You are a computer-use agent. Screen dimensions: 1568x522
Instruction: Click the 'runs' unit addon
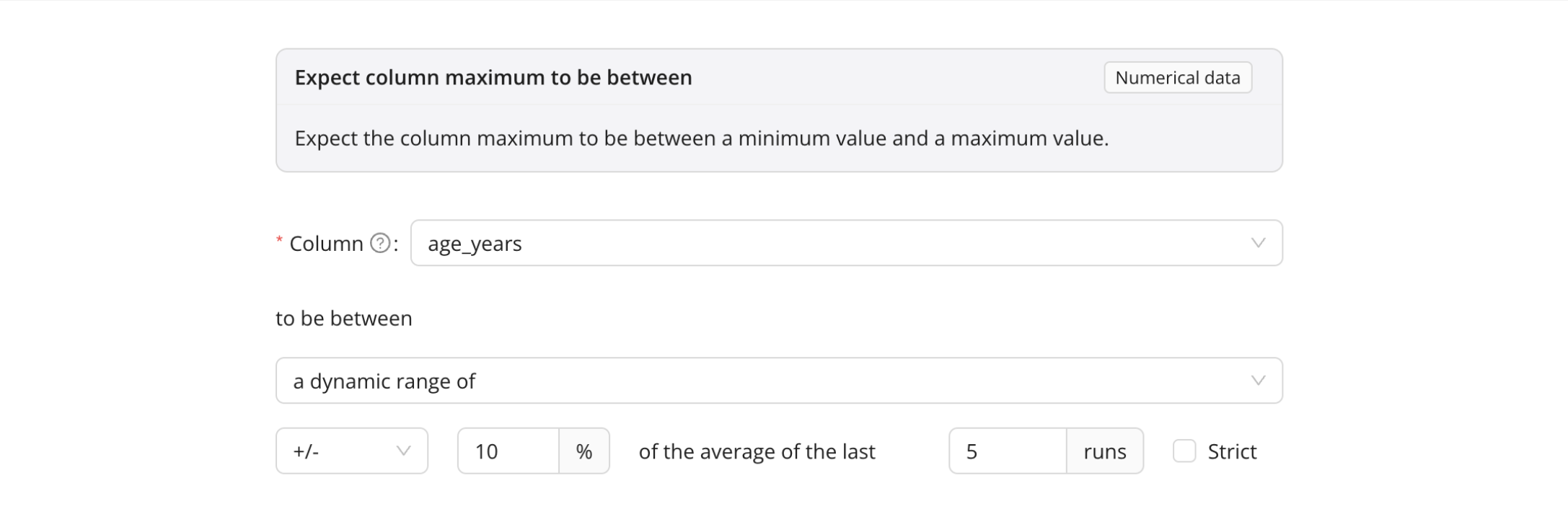[x=1104, y=451]
